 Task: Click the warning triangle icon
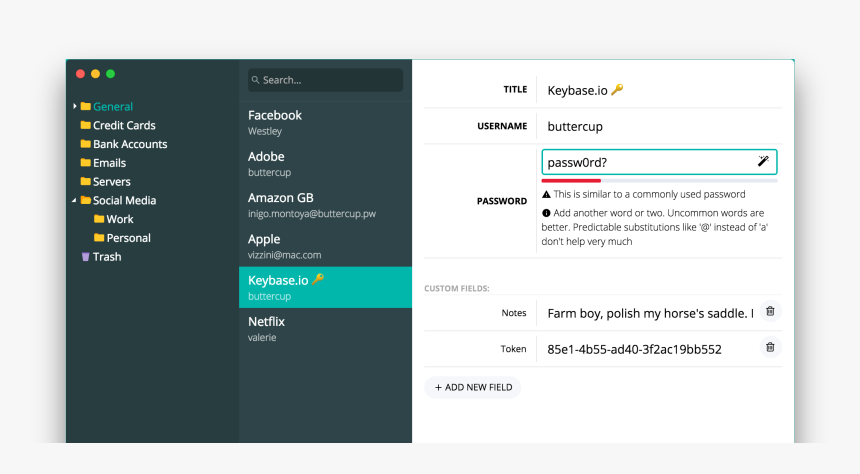click(546, 194)
